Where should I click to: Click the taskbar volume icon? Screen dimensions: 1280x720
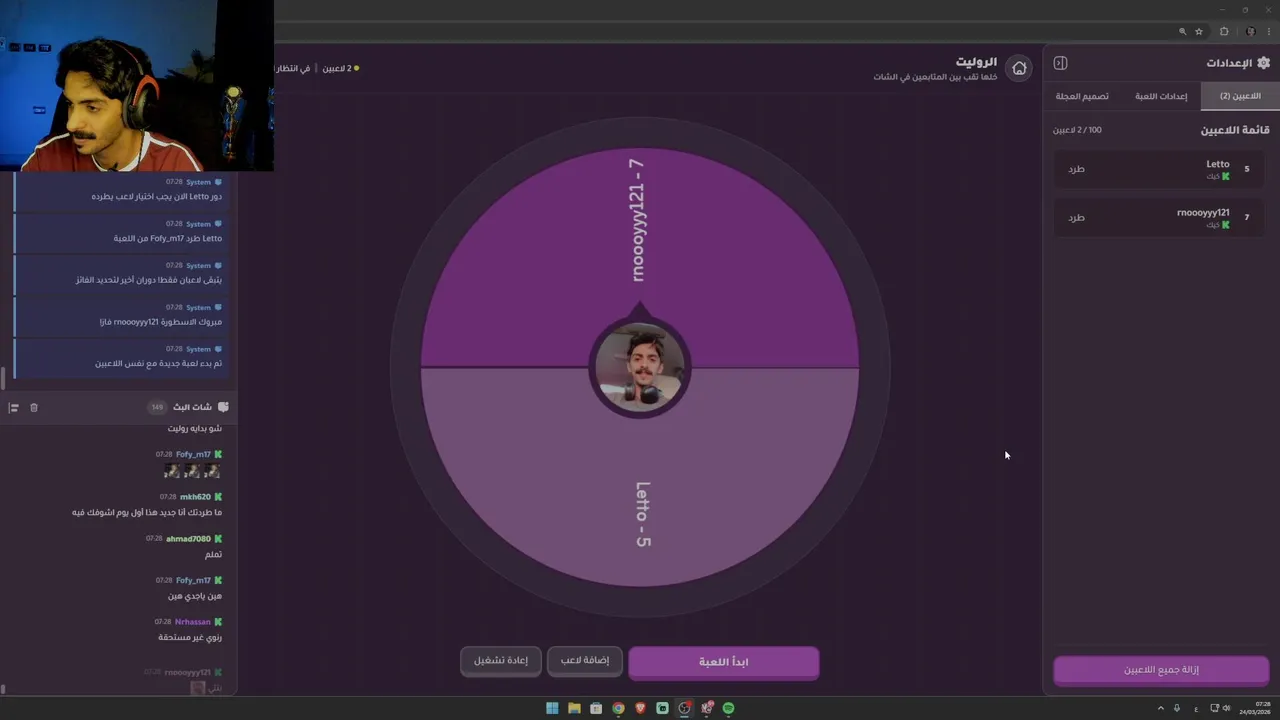(x=1227, y=708)
